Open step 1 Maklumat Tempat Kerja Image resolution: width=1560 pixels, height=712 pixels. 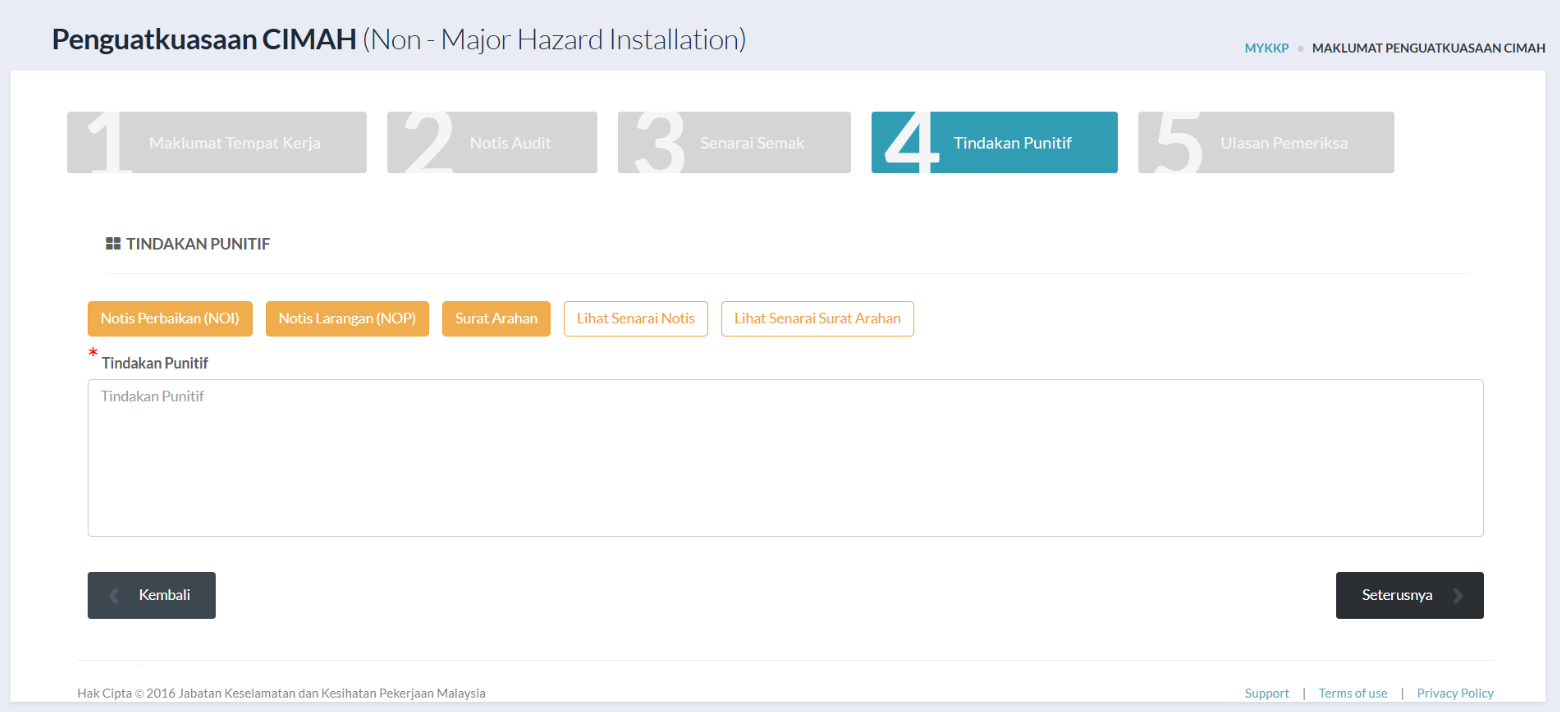pyautogui.click(x=217, y=142)
